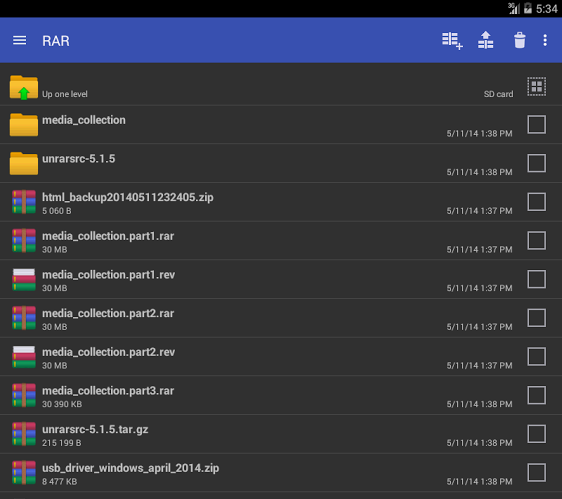Open the unrarsrc-5.1.5 folder name
Image resolution: width=562 pixels, height=499 pixels.
tap(79, 159)
